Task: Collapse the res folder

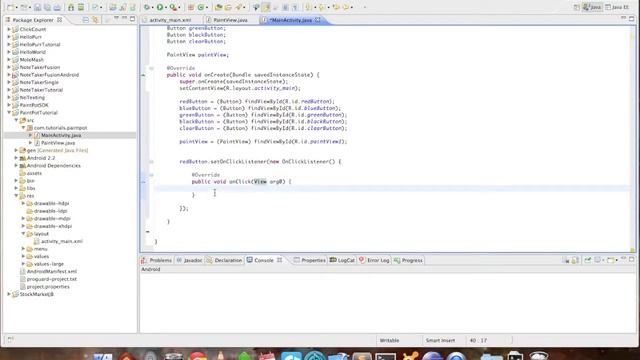Action: click(16, 196)
